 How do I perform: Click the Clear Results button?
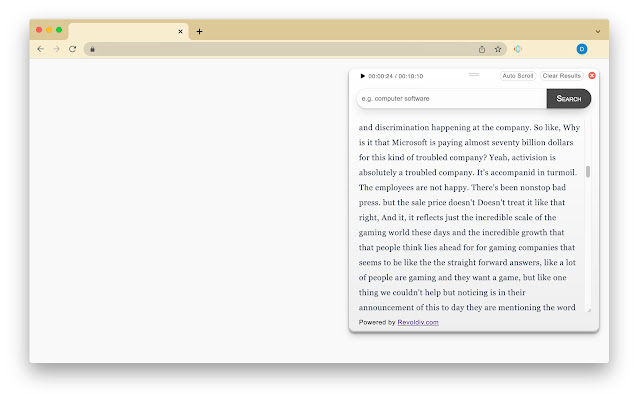[x=562, y=76]
